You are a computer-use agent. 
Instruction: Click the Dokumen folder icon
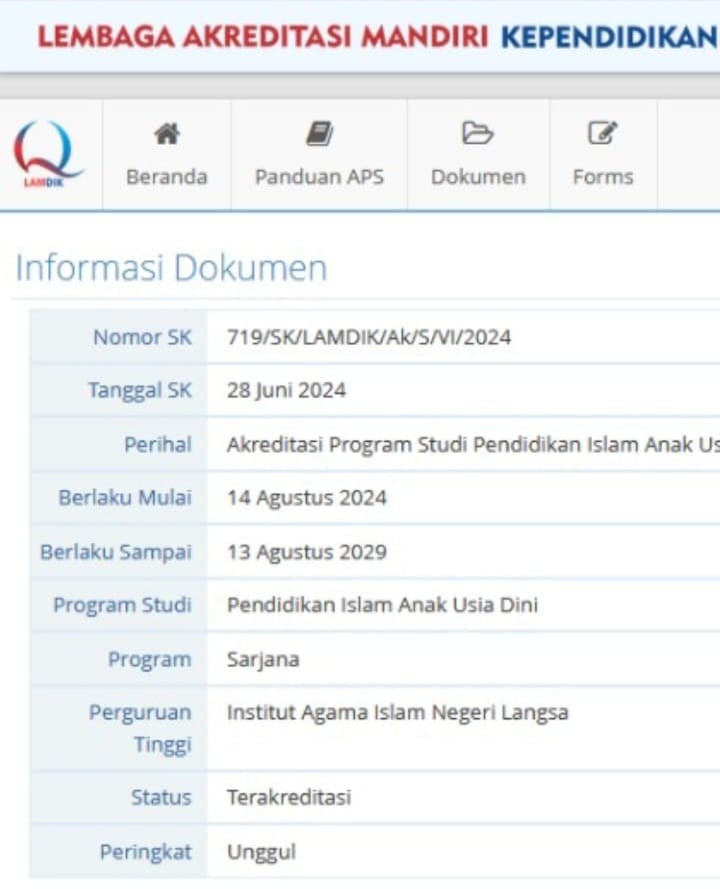(x=478, y=134)
